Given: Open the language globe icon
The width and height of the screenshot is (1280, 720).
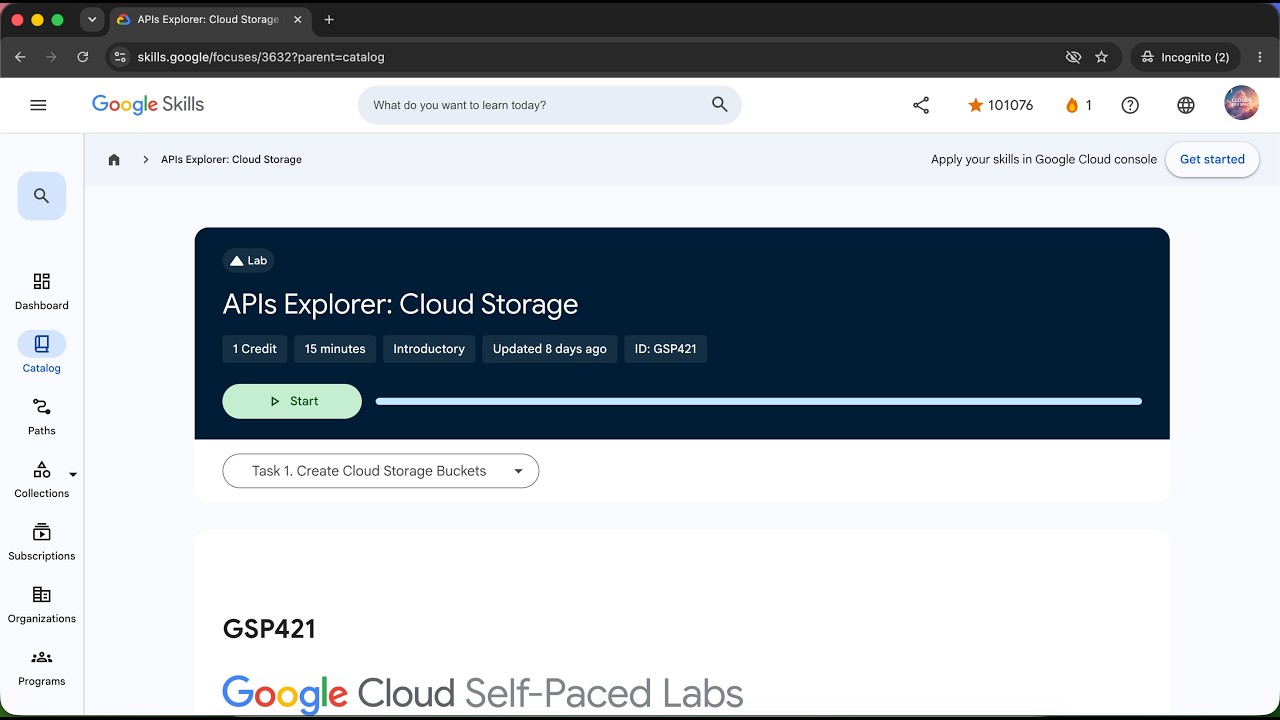Looking at the screenshot, I should (x=1186, y=105).
